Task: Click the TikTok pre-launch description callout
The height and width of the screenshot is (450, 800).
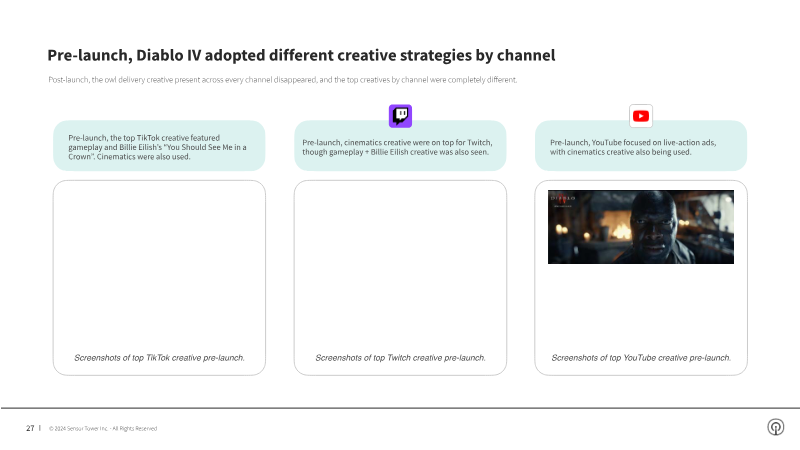Action: pos(158,146)
